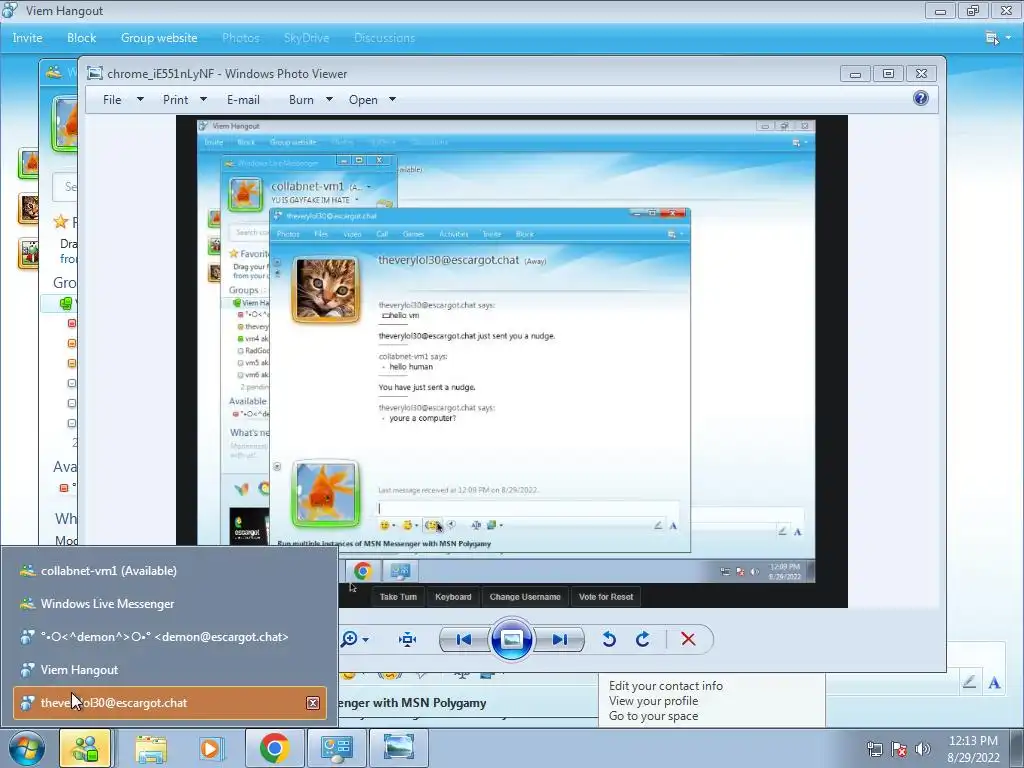1024x768 pixels.
Task: Open the zoom magnifier control
Action: pos(355,639)
